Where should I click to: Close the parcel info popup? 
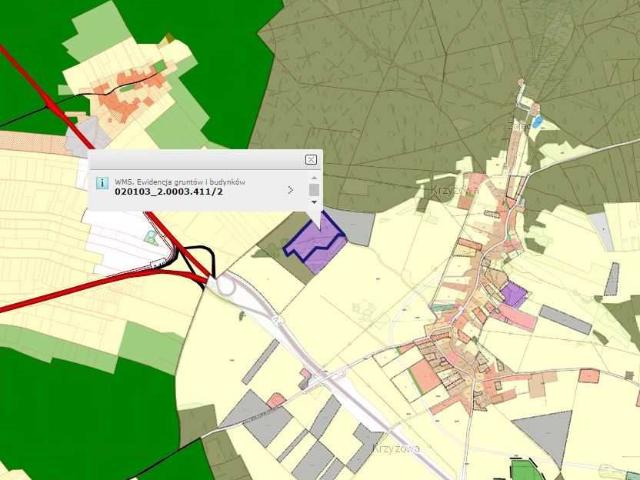pyautogui.click(x=311, y=159)
